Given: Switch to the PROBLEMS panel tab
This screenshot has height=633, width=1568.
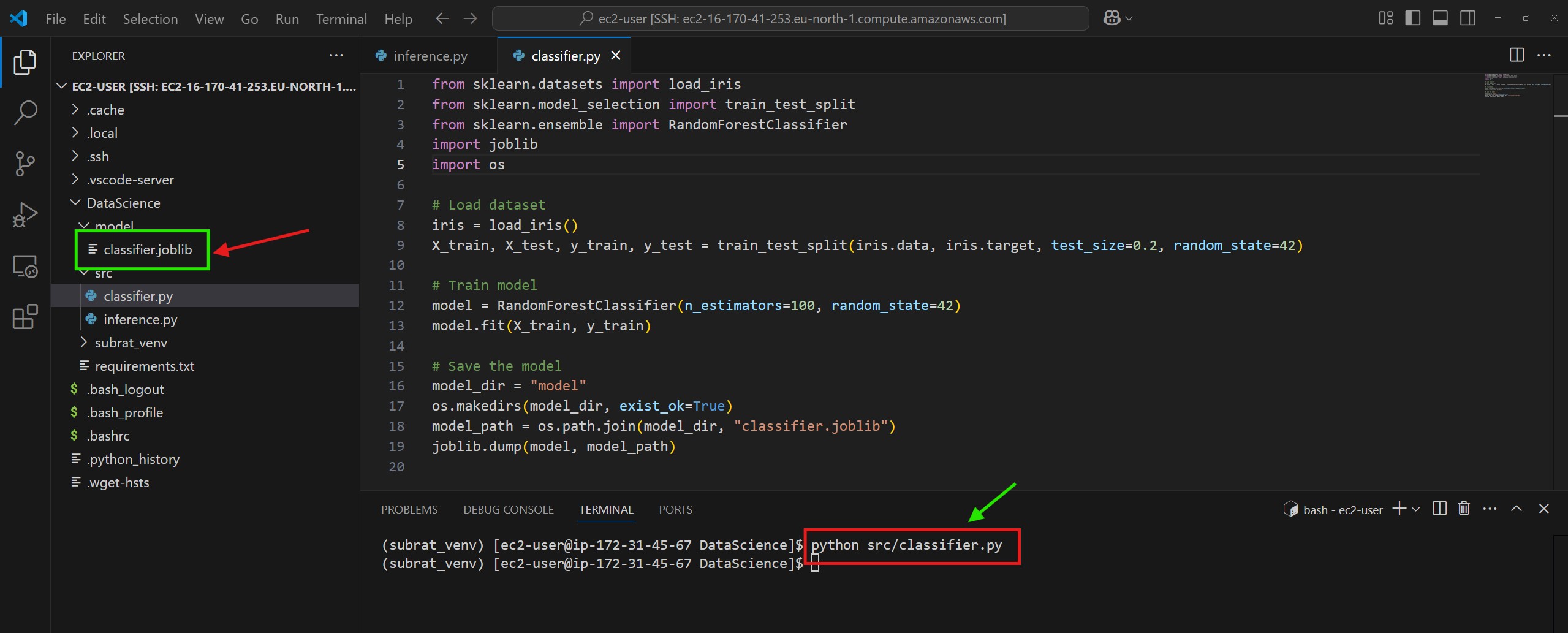Looking at the screenshot, I should coord(409,509).
